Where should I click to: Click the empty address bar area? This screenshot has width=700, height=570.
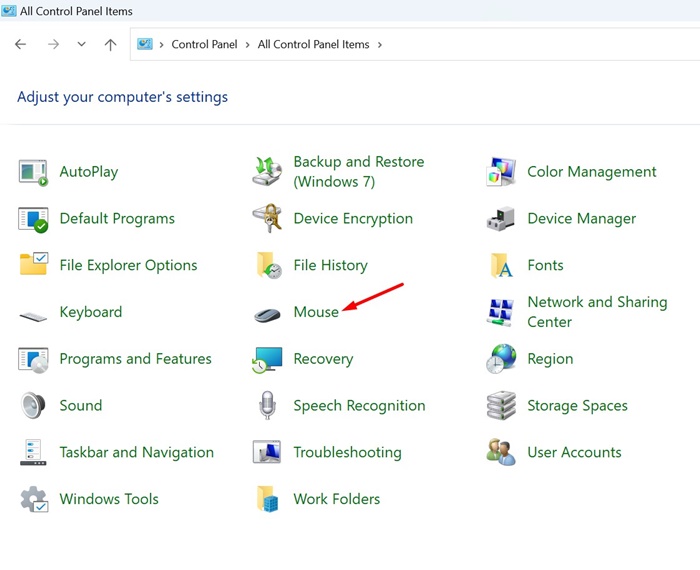(x=540, y=45)
